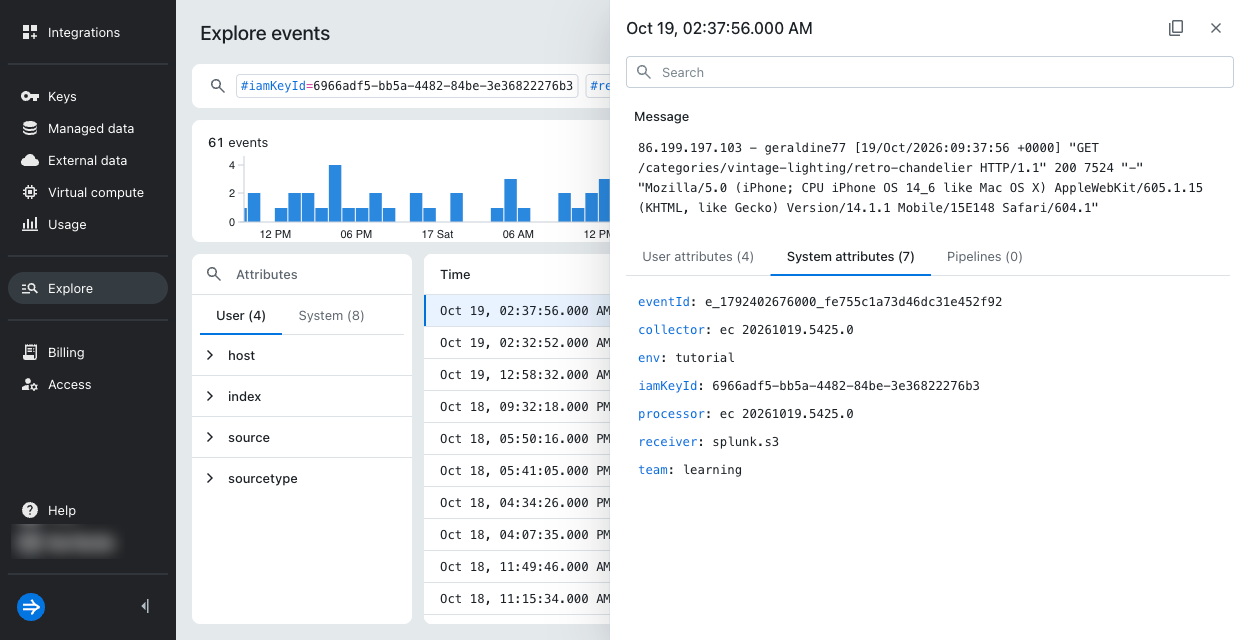The height and width of the screenshot is (640, 1250).
Task: Click the event Message log text
Action: pos(920,177)
